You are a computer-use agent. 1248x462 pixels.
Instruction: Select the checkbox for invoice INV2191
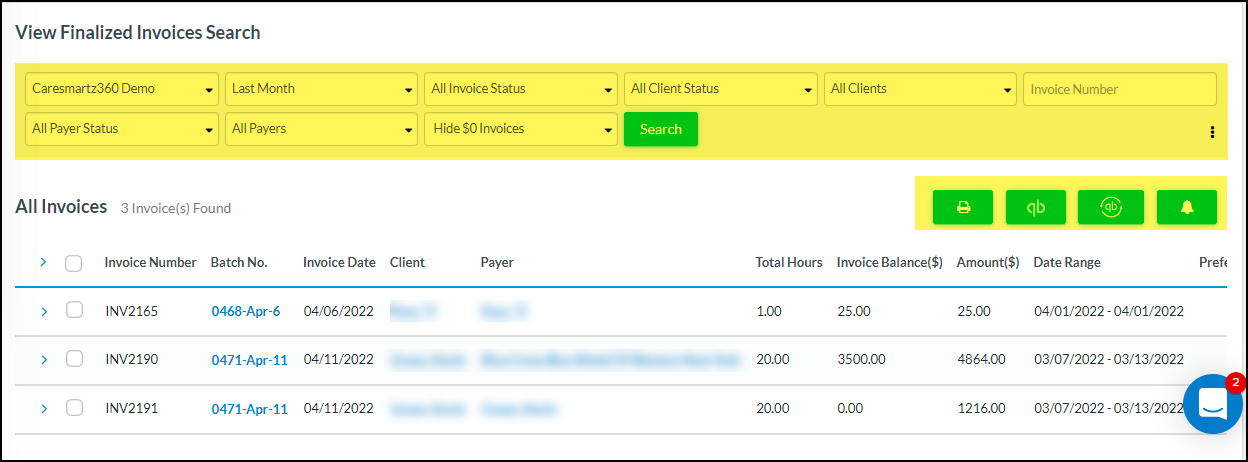pos(74,408)
